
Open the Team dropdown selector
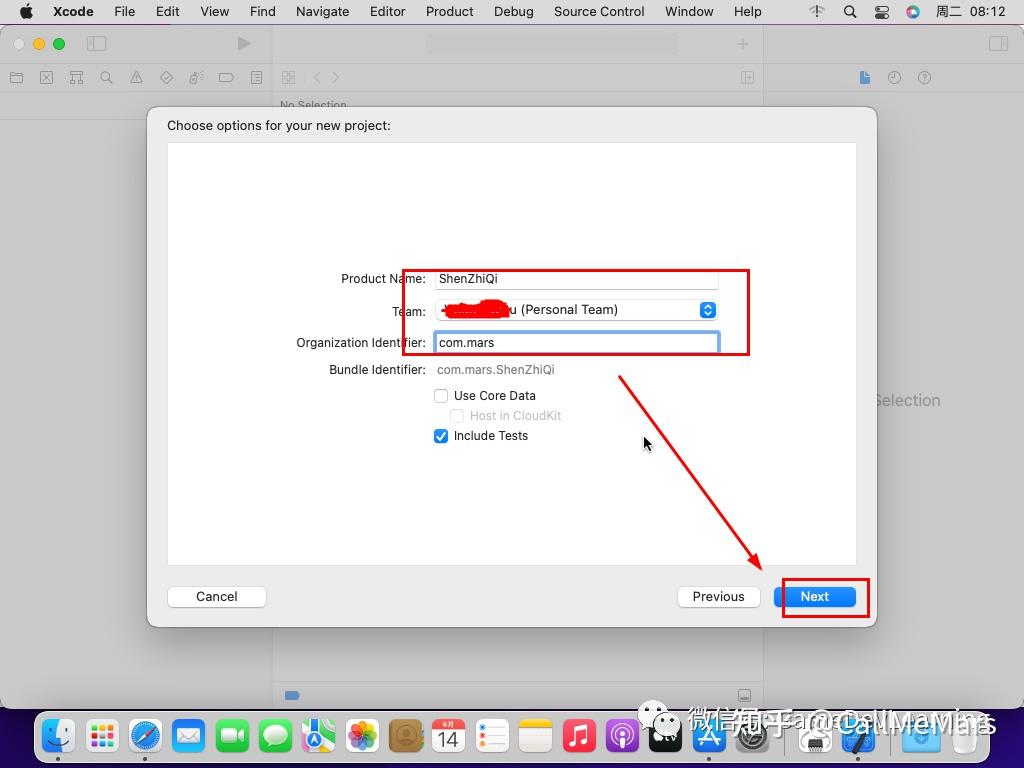click(576, 310)
